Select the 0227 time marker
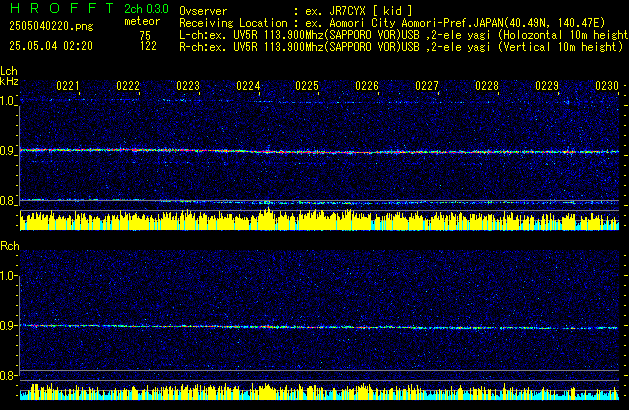 (x=427, y=86)
